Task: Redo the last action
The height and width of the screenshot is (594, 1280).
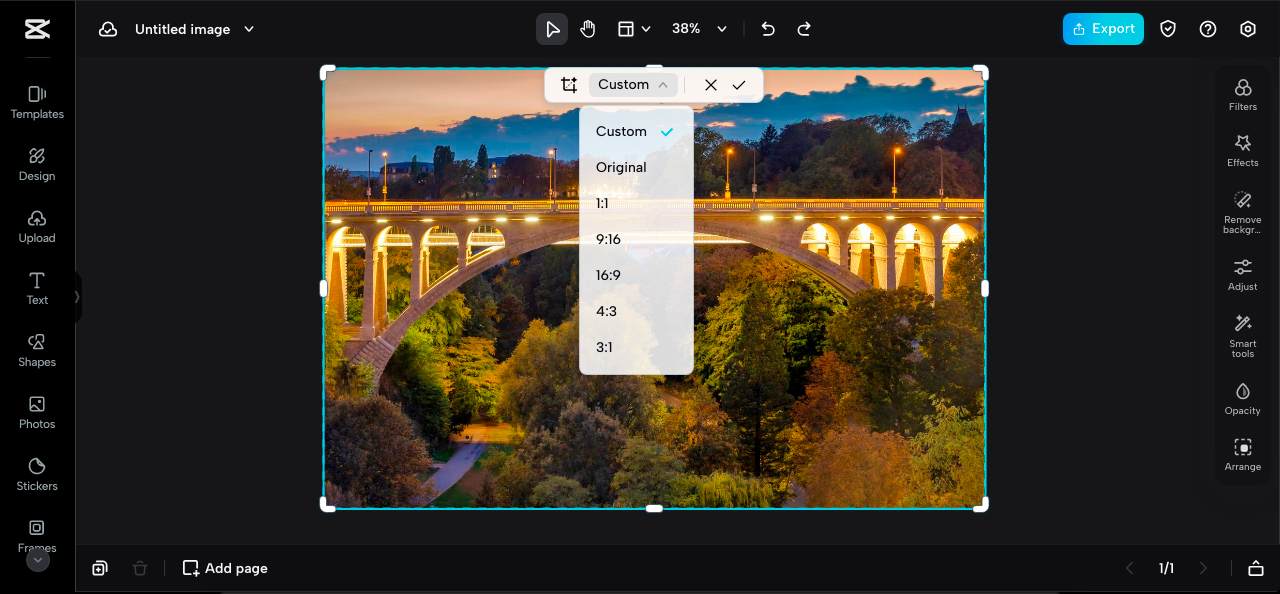Action: click(804, 29)
